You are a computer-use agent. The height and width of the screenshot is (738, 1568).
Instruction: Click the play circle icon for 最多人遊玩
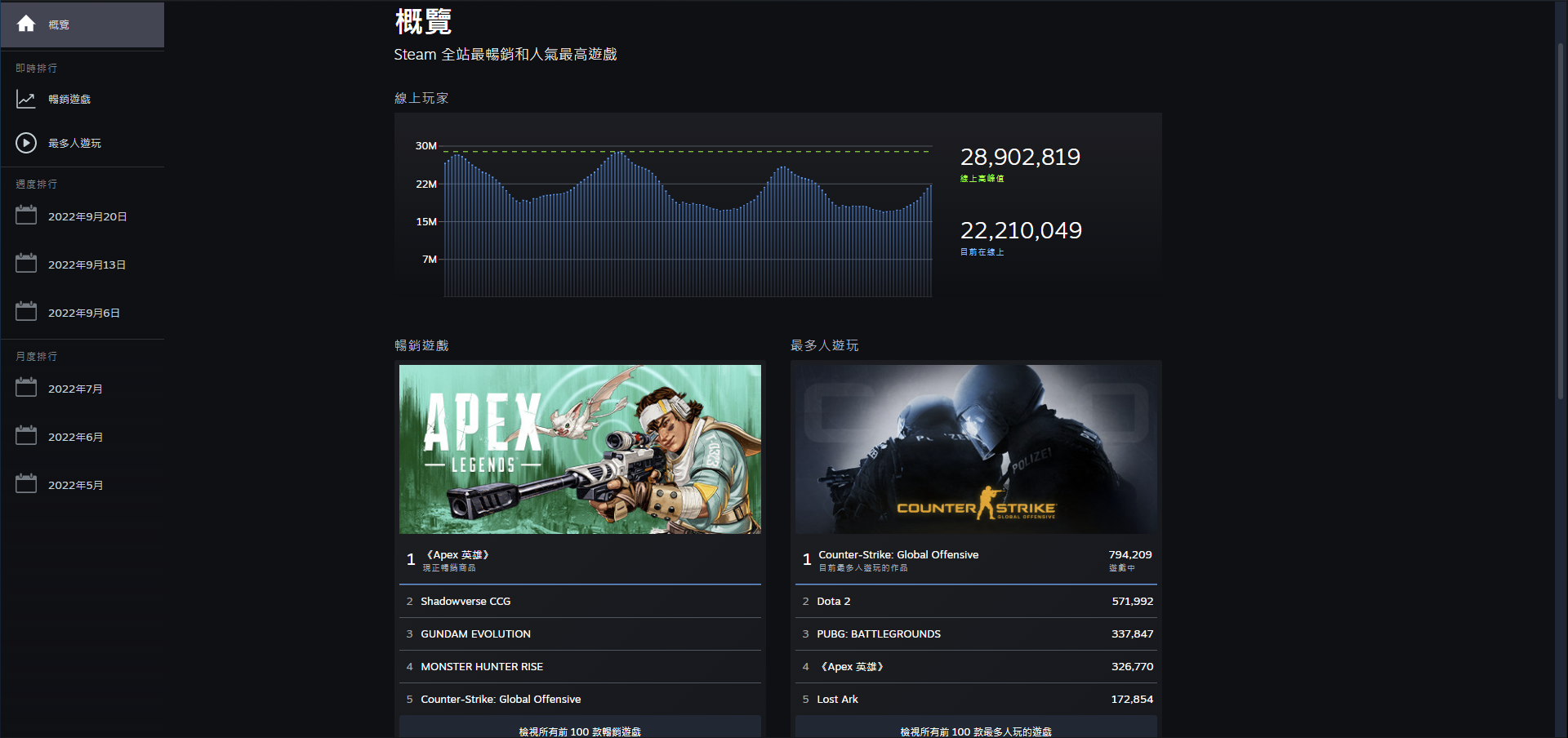(26, 143)
